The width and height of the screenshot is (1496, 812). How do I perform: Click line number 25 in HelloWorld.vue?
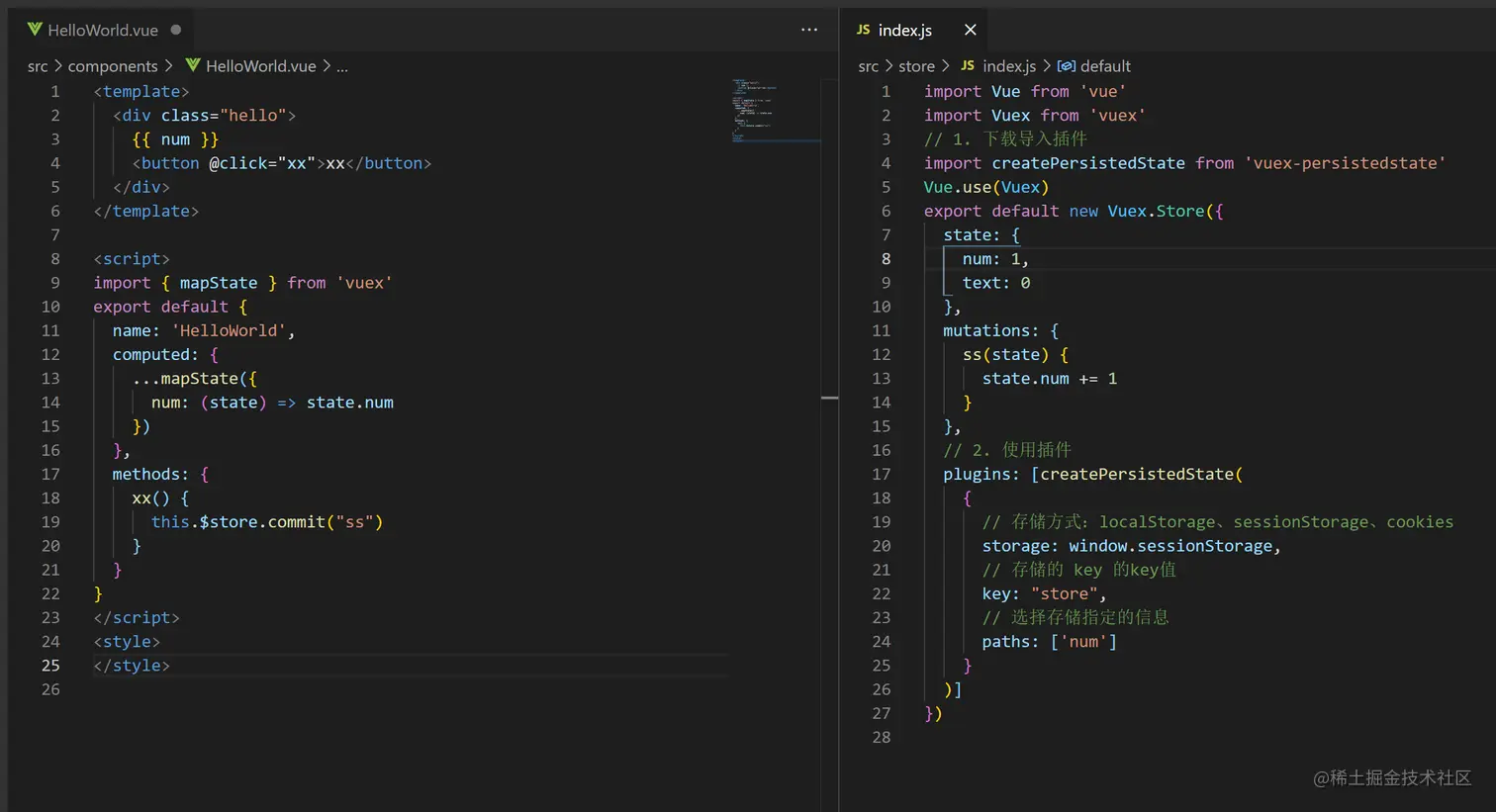(x=50, y=666)
